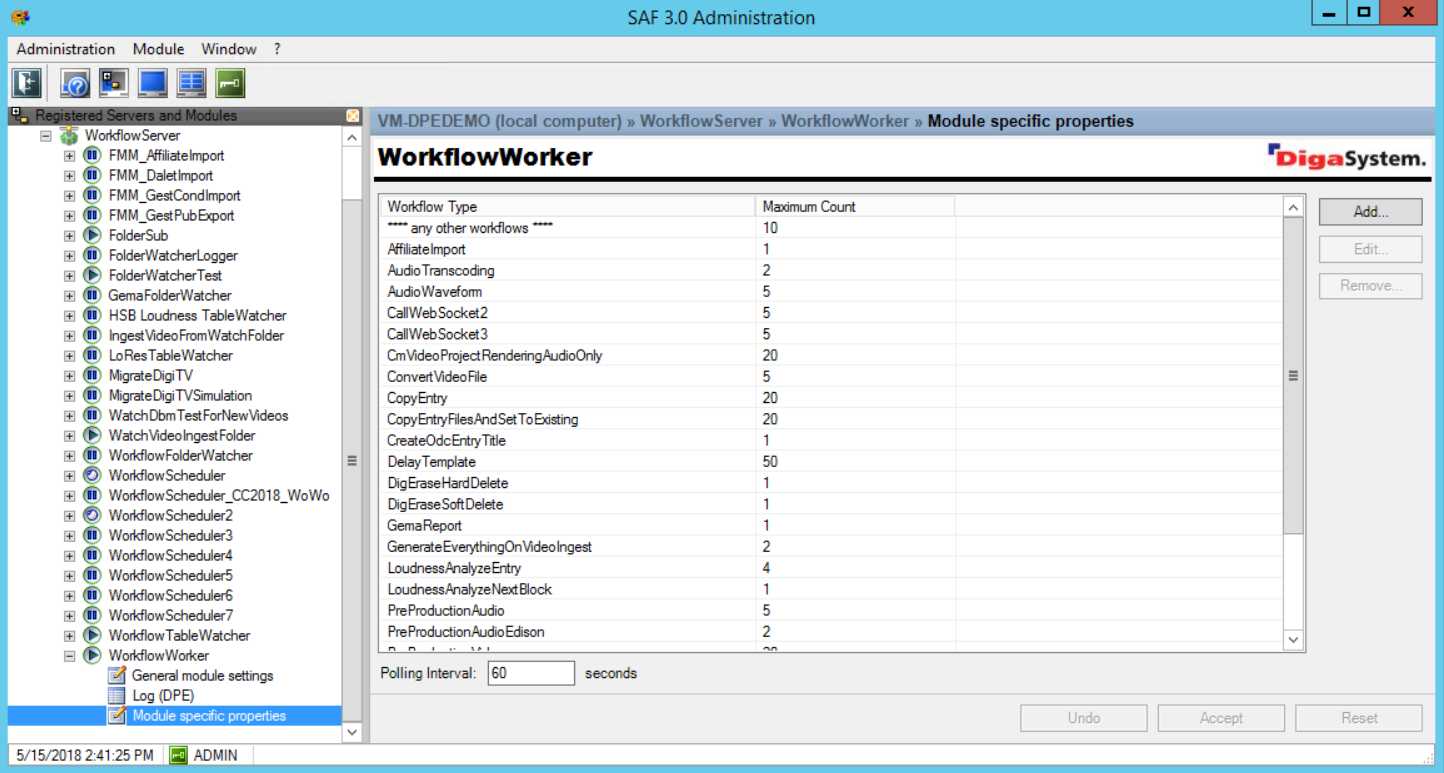This screenshot has width=1444, height=773.
Task: Click the green key login toolbar icon
Action: 230,82
